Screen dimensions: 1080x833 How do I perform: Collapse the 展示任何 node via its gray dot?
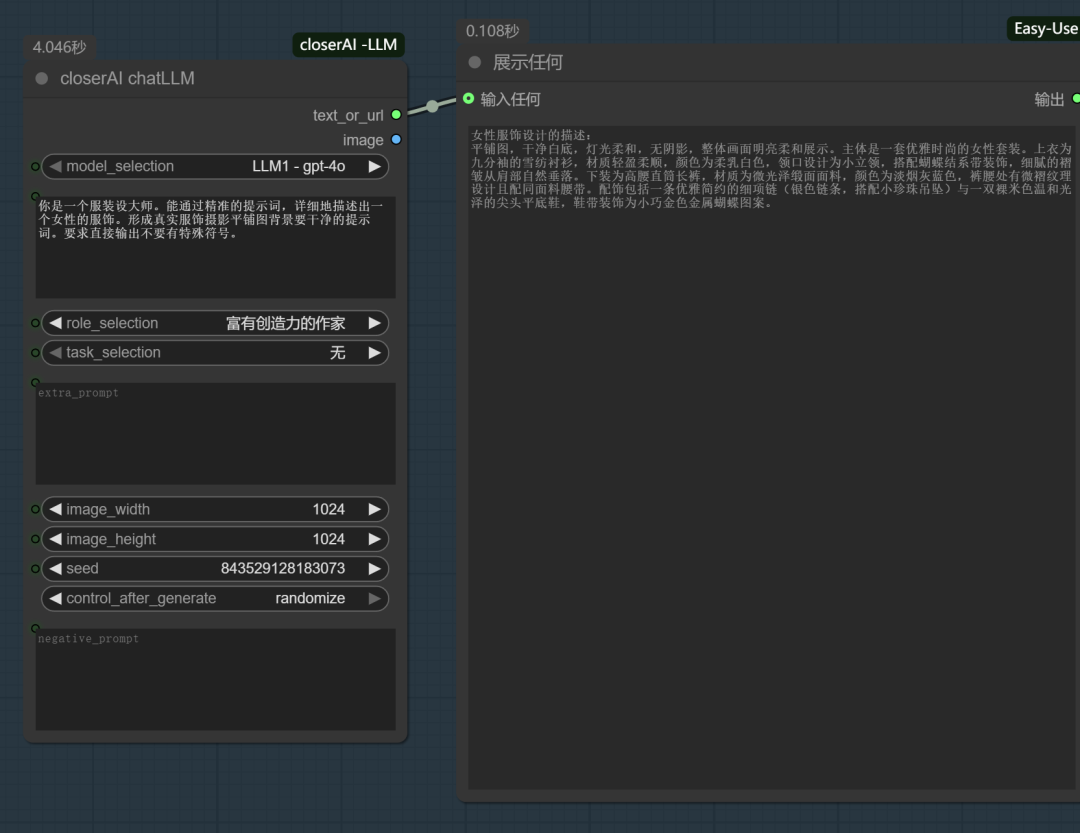[475, 63]
